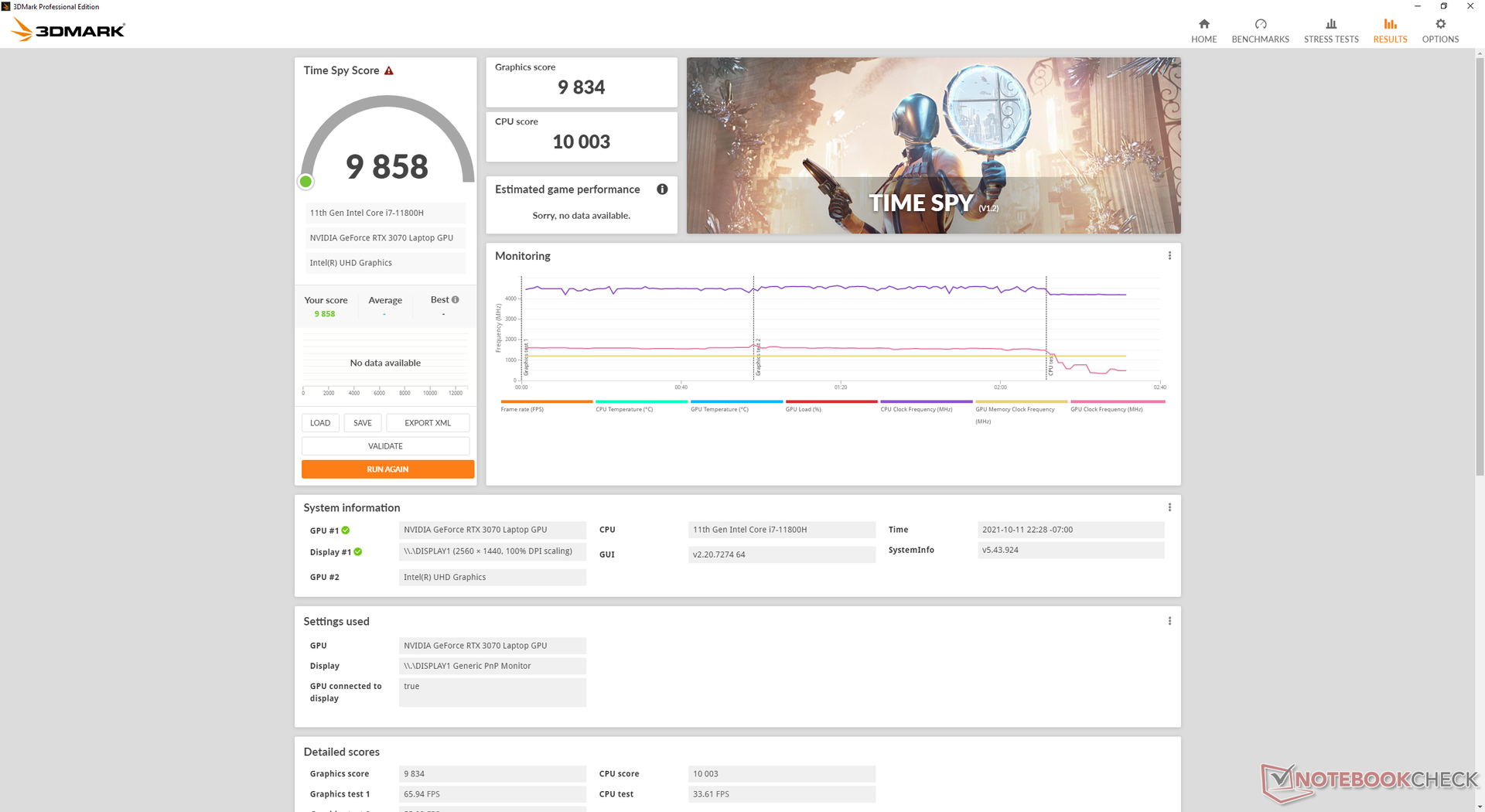
Task: Click CPU test 33.61 FPS value
Action: 782,794
